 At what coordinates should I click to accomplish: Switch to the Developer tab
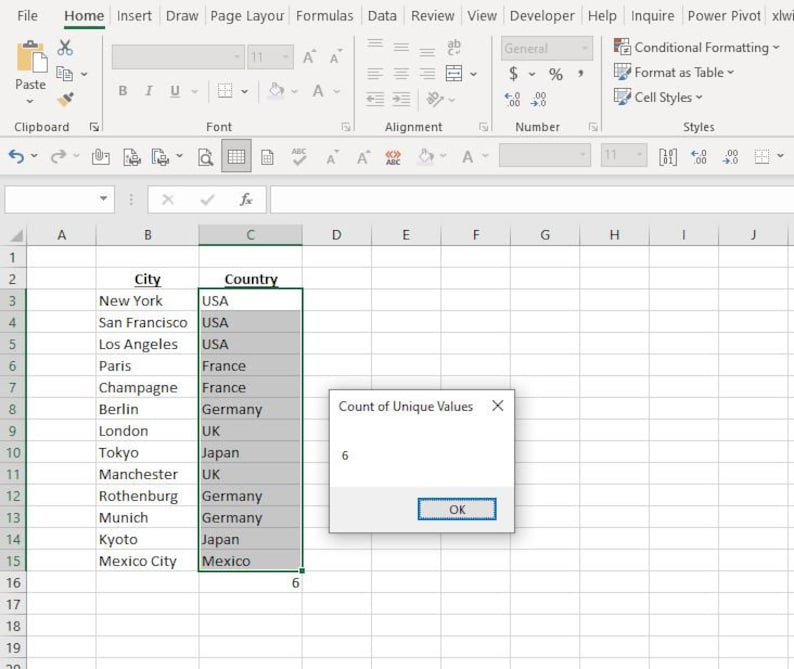[542, 16]
